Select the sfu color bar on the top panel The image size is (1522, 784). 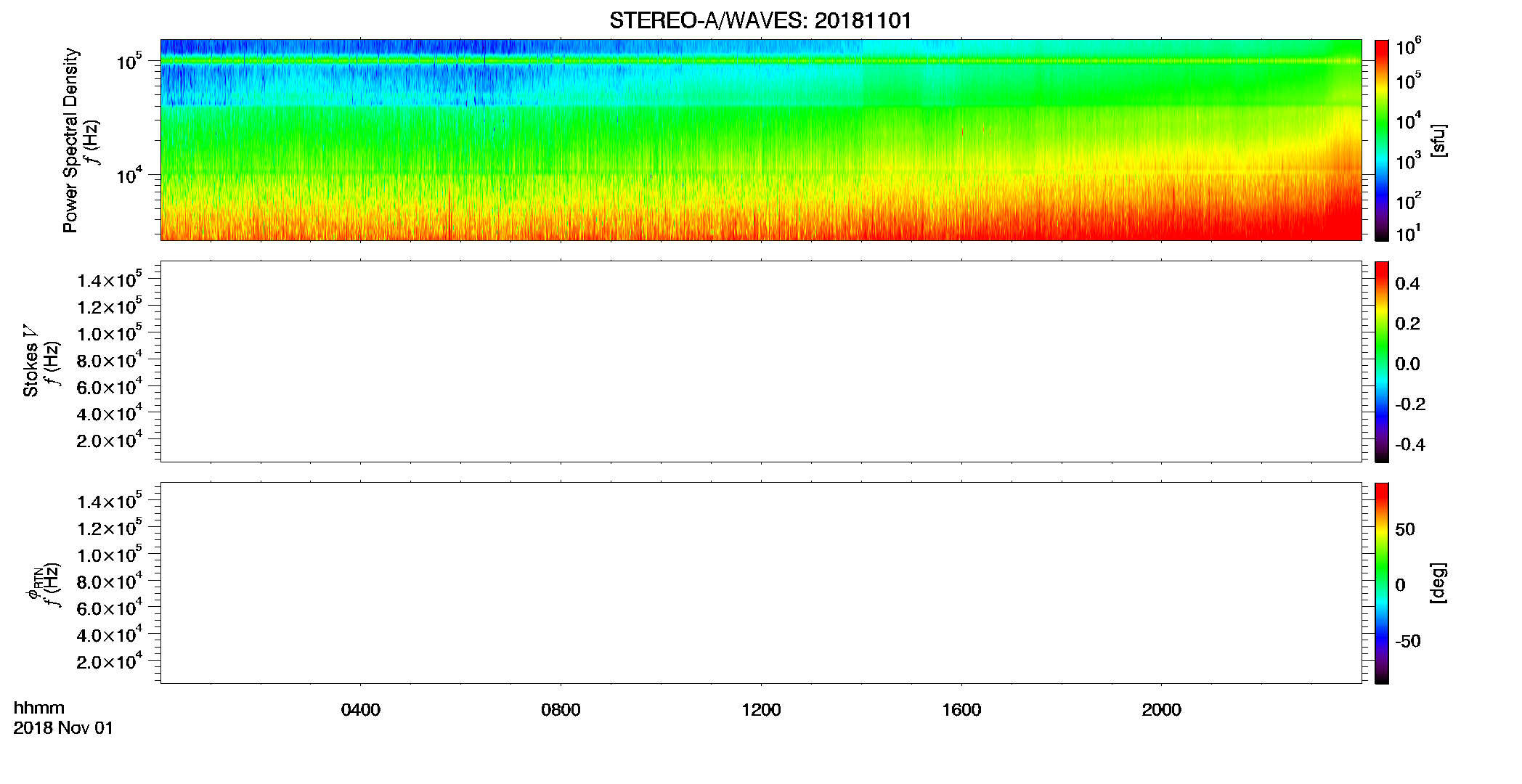coord(1382,140)
